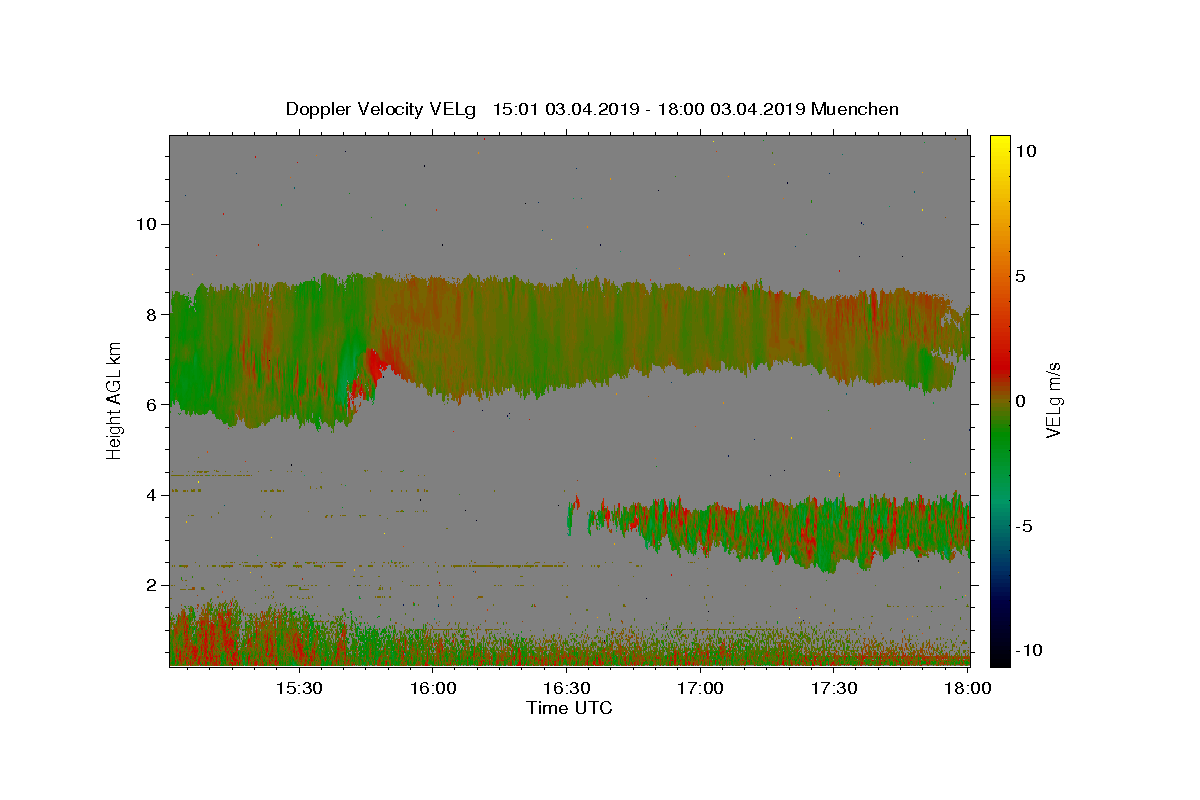1200x800 pixels.
Task: Click the height axis label 4
Action: coord(152,494)
